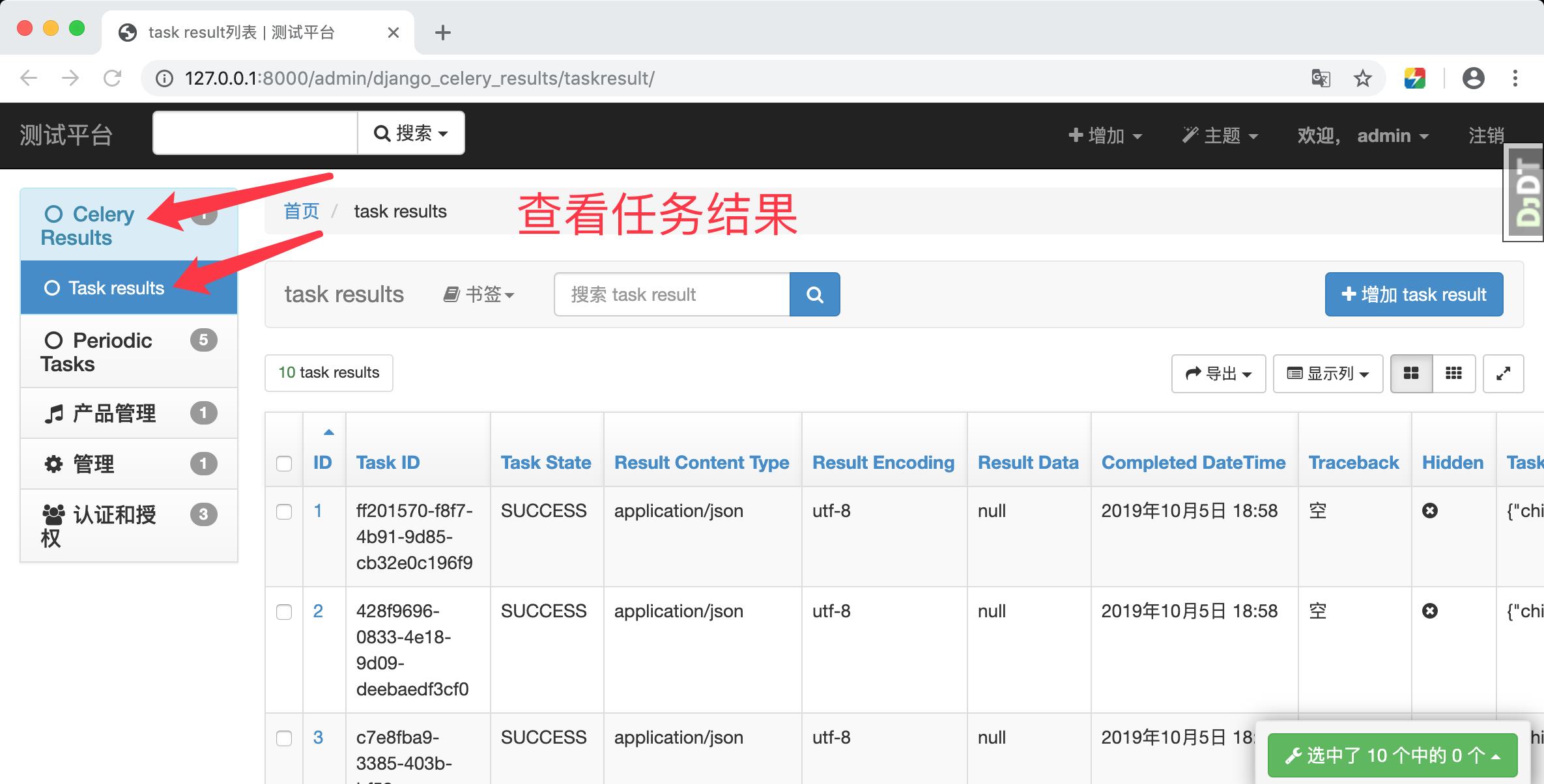Reload the current page

(x=113, y=79)
